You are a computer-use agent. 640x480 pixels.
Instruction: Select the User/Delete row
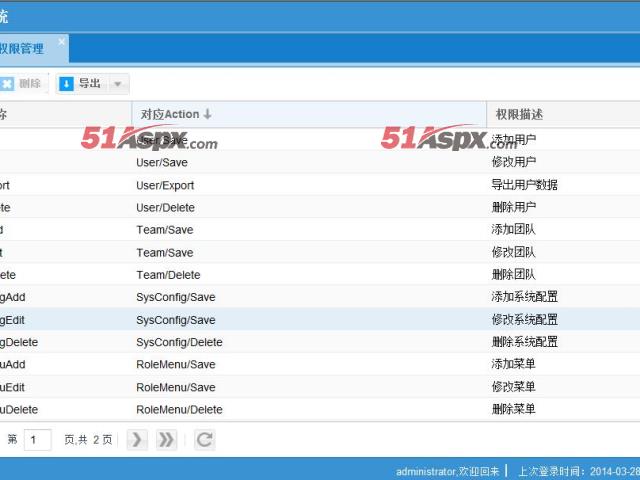coord(166,207)
